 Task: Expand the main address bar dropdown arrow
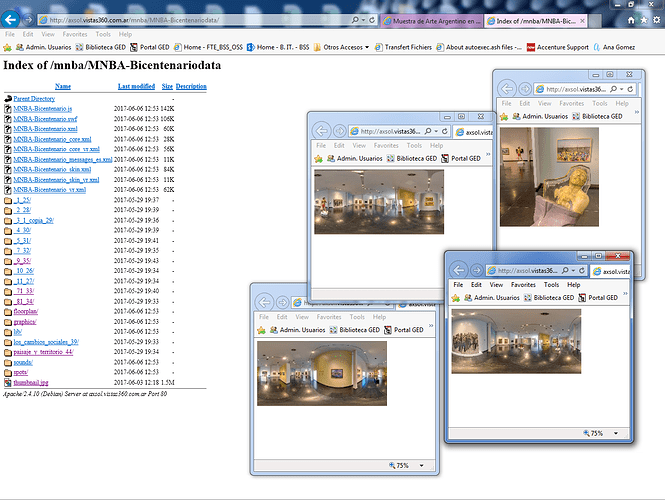pos(363,20)
